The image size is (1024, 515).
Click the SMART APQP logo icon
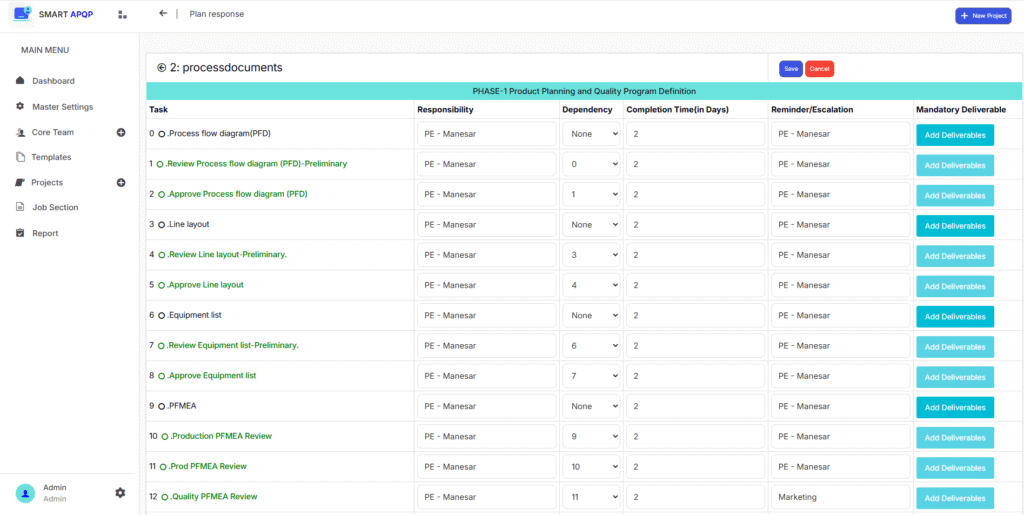pyautogui.click(x=22, y=14)
